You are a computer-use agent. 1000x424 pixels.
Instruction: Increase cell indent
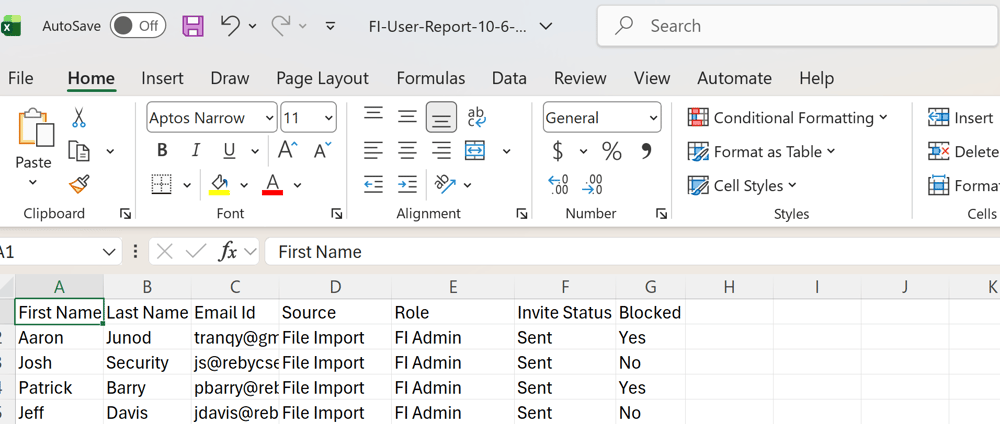point(407,185)
